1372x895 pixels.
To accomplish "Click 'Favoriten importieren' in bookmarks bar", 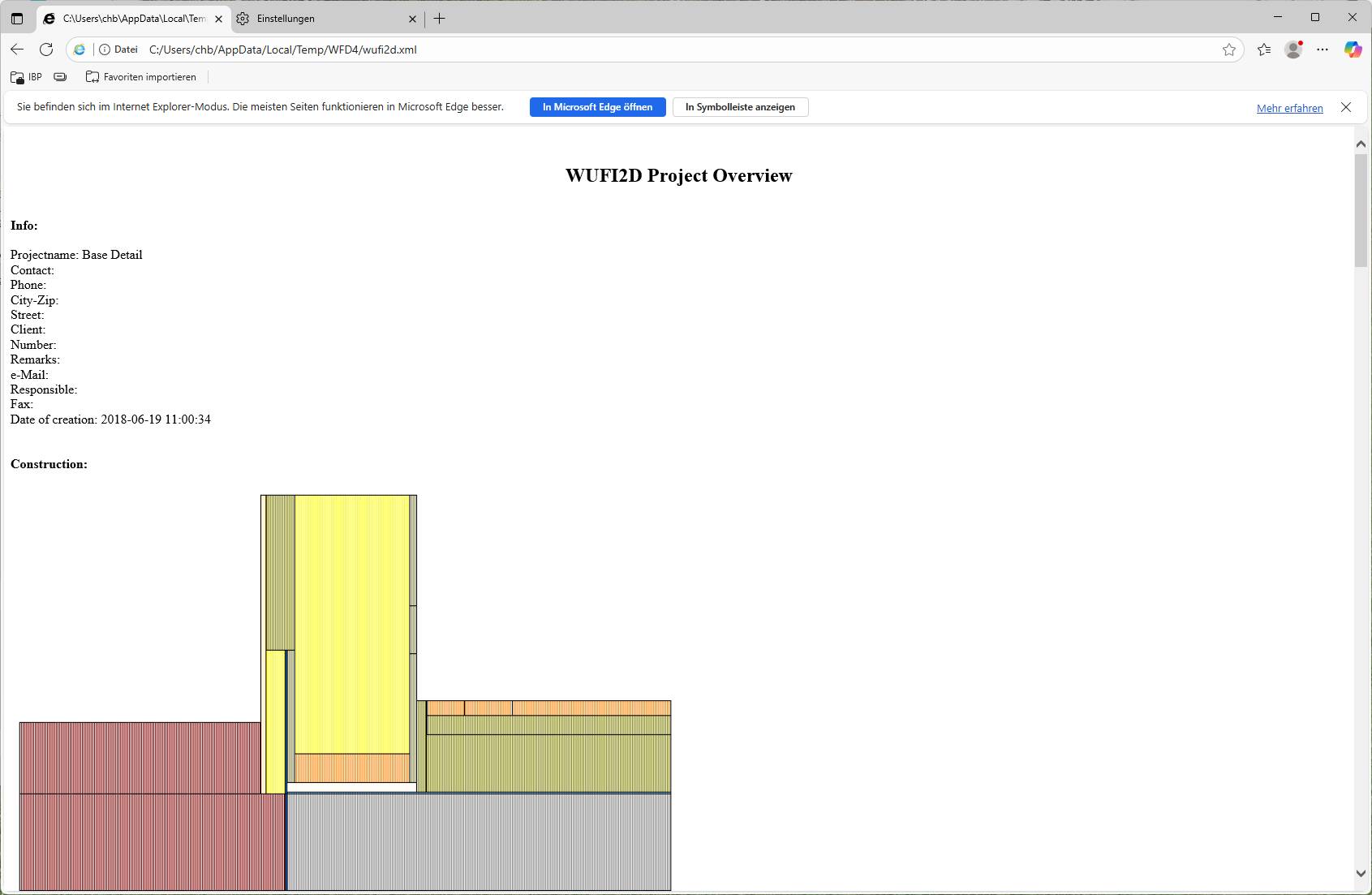I will (x=141, y=77).
